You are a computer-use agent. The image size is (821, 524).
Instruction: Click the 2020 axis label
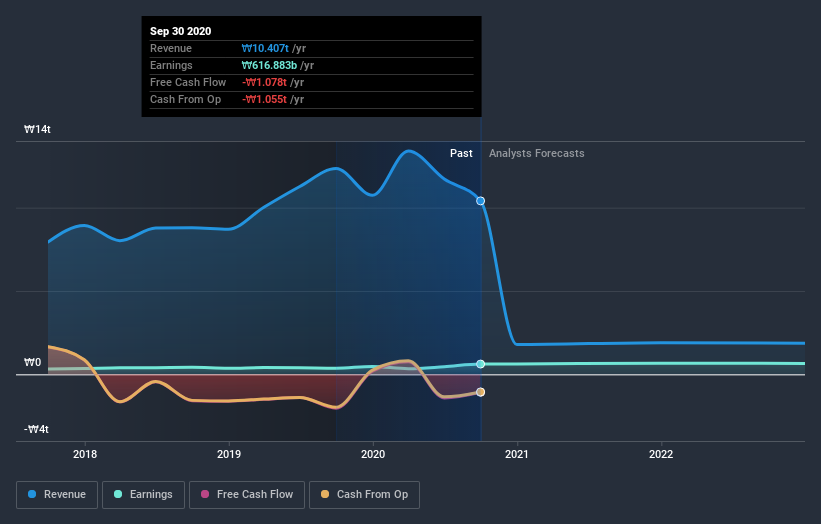point(373,454)
